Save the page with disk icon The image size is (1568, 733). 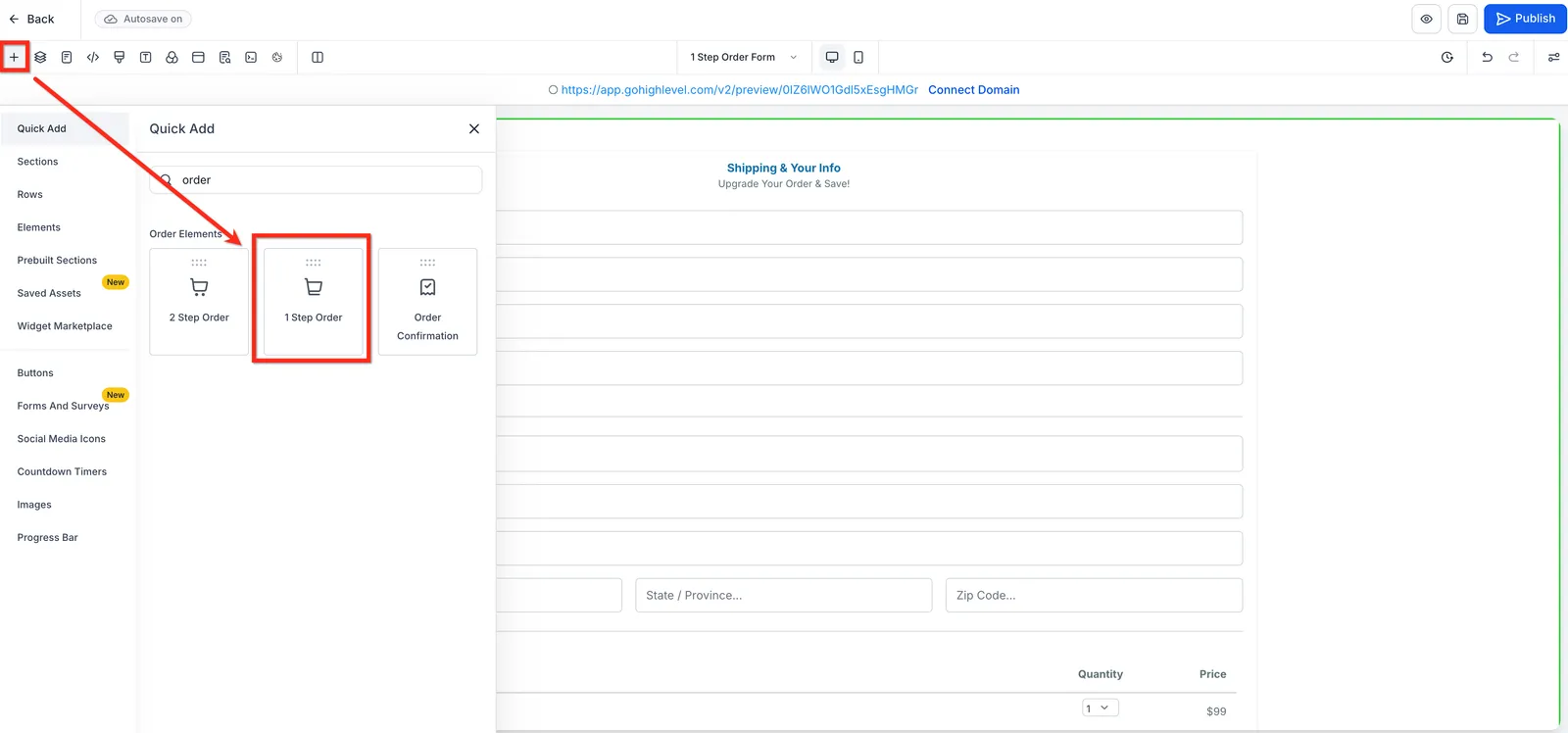click(1462, 19)
